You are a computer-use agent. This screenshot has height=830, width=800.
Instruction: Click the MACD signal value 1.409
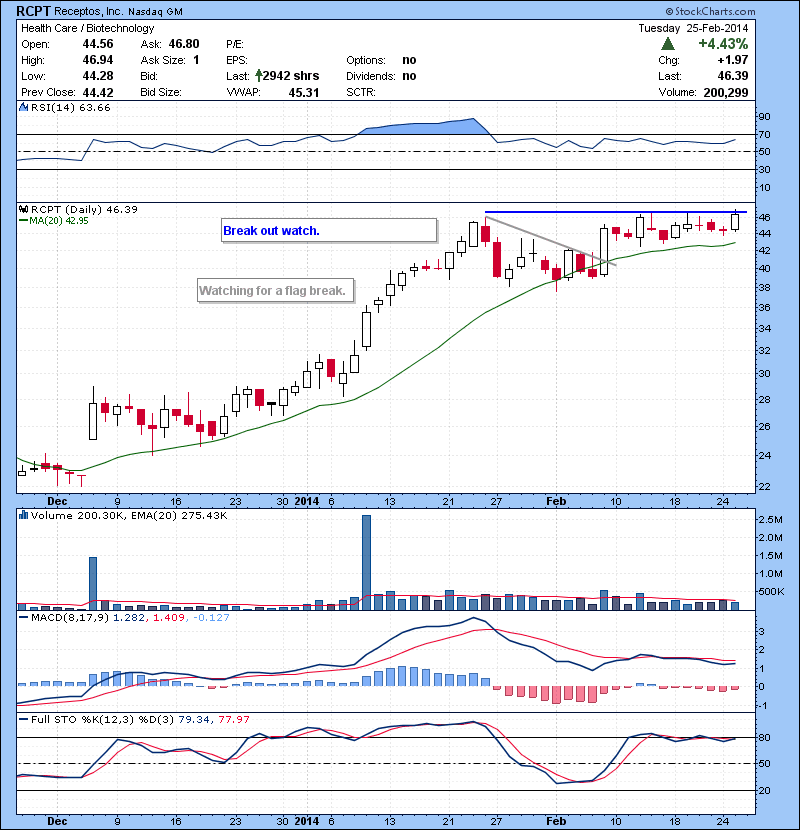click(x=169, y=618)
